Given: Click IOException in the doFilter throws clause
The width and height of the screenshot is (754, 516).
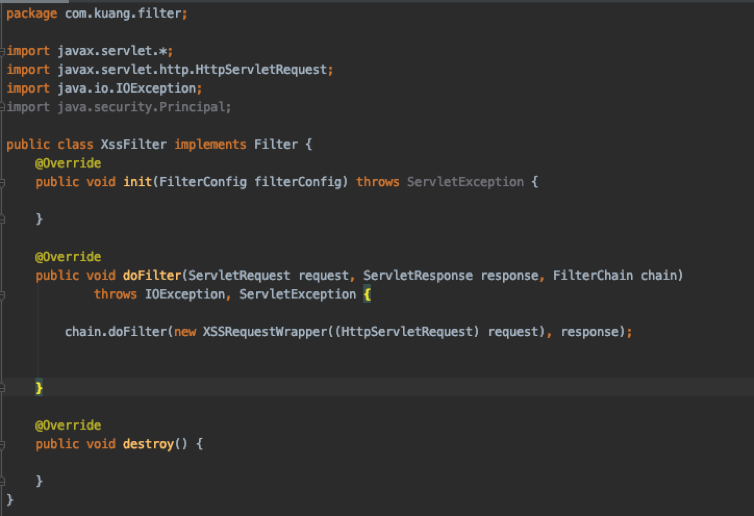Looking at the screenshot, I should [185, 294].
